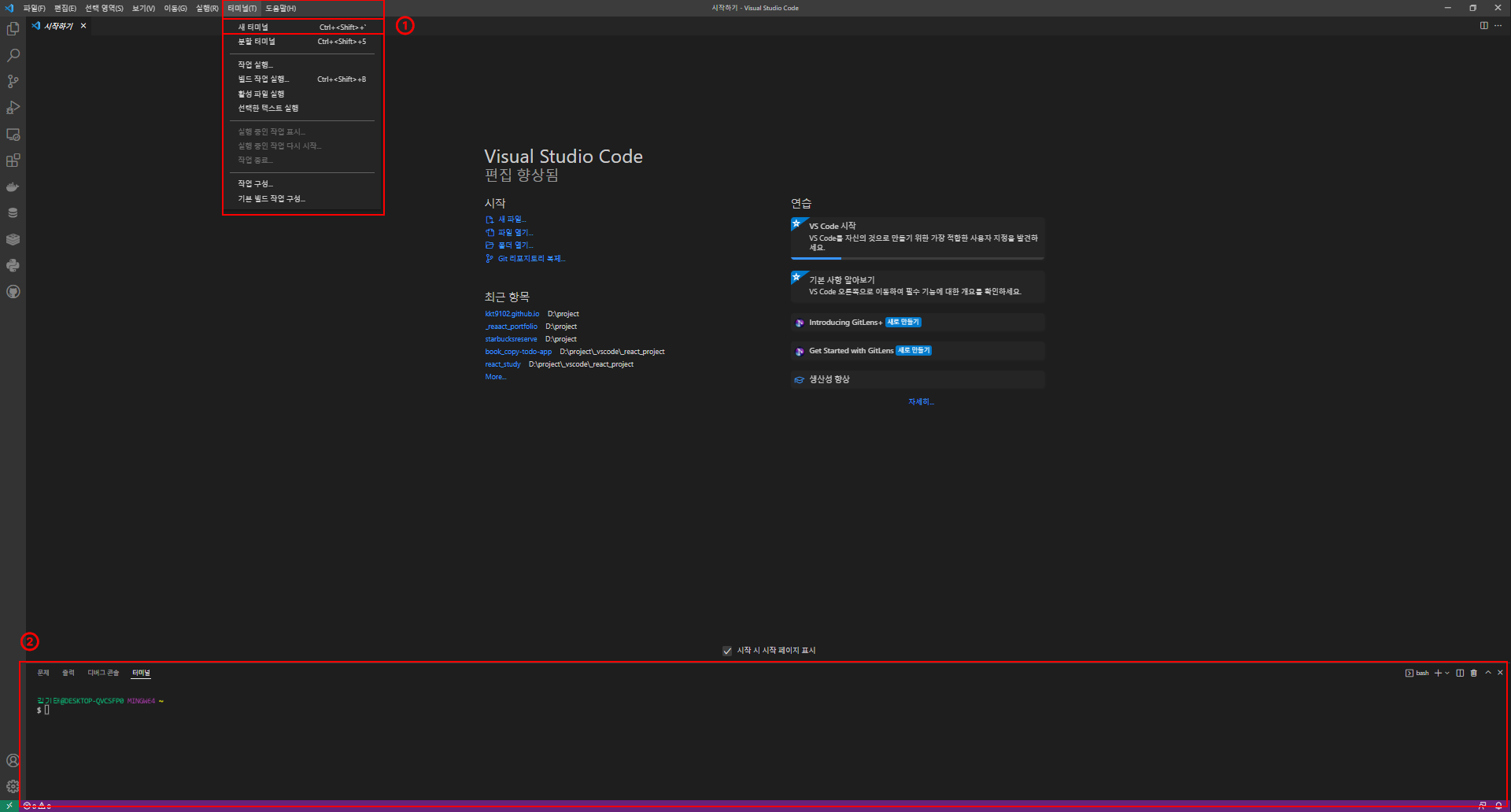
Task: Maximize the terminal panel size
Action: tap(1487, 673)
